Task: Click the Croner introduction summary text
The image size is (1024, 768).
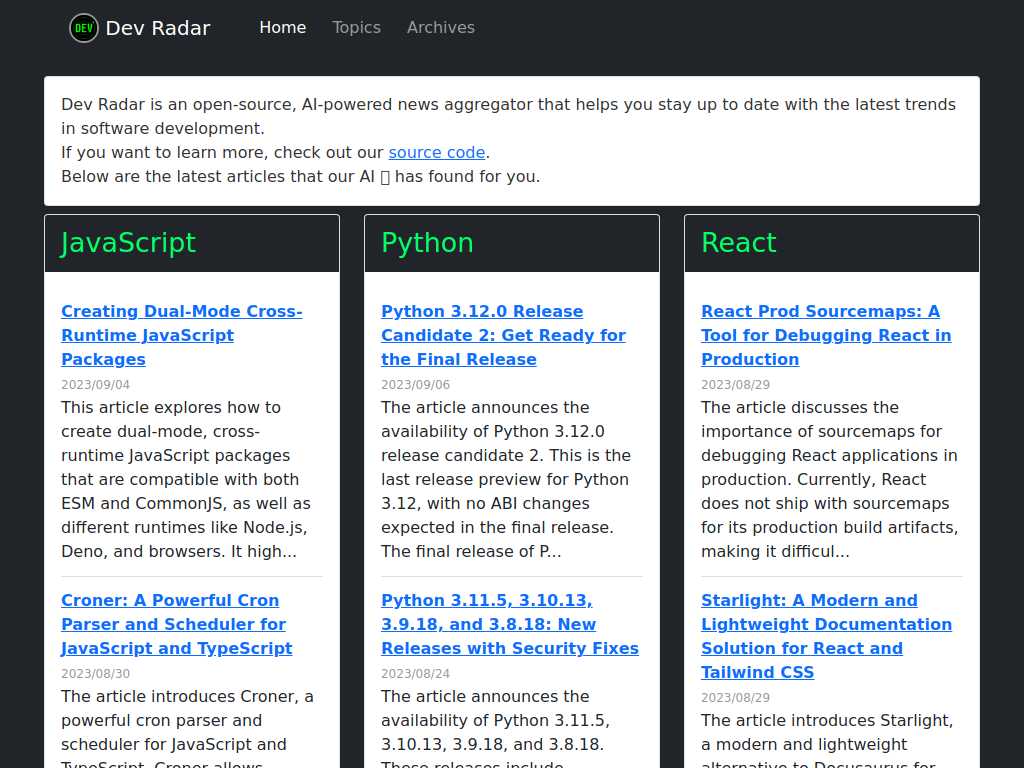Action: [x=187, y=727]
